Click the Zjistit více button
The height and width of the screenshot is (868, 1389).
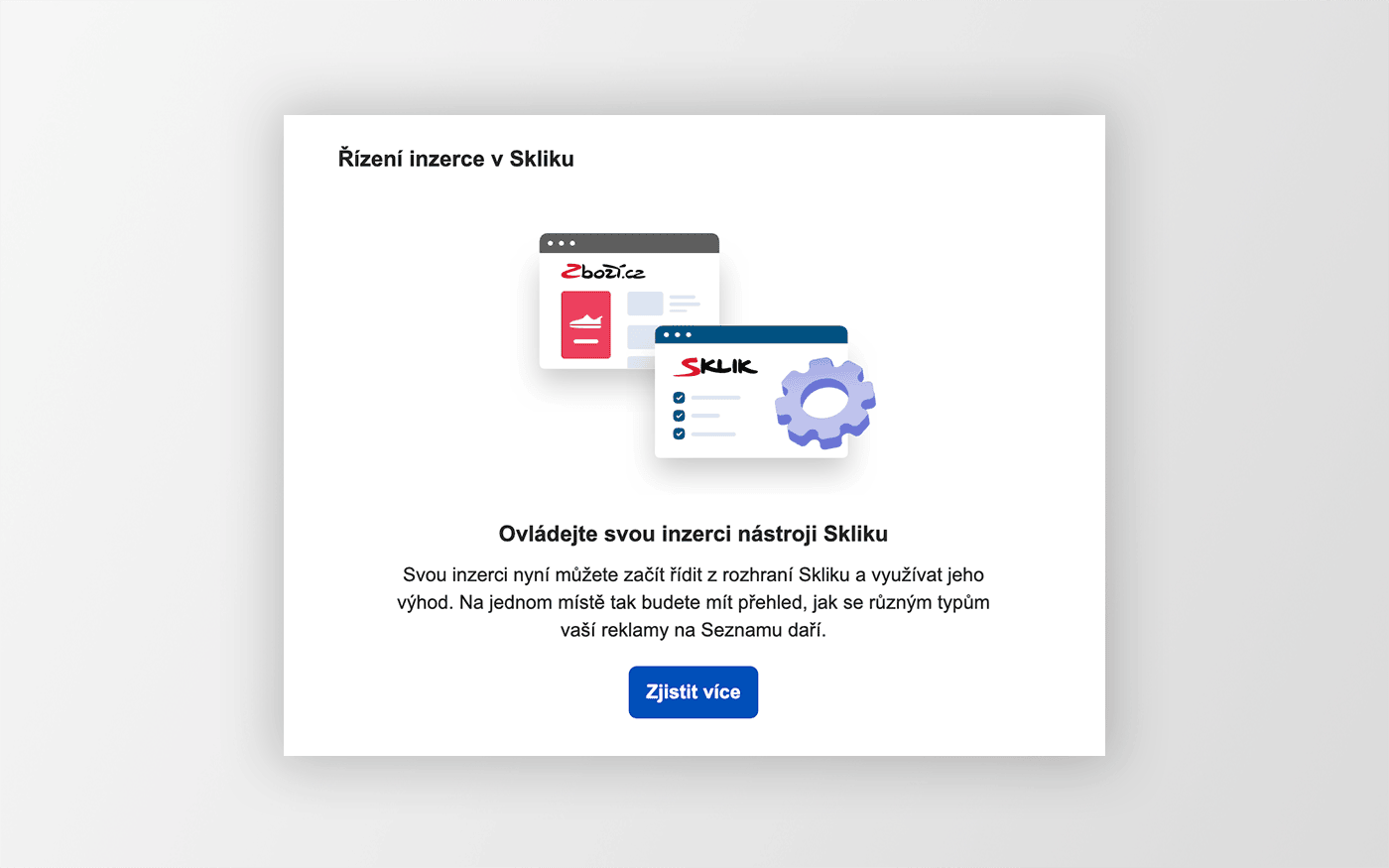693,692
